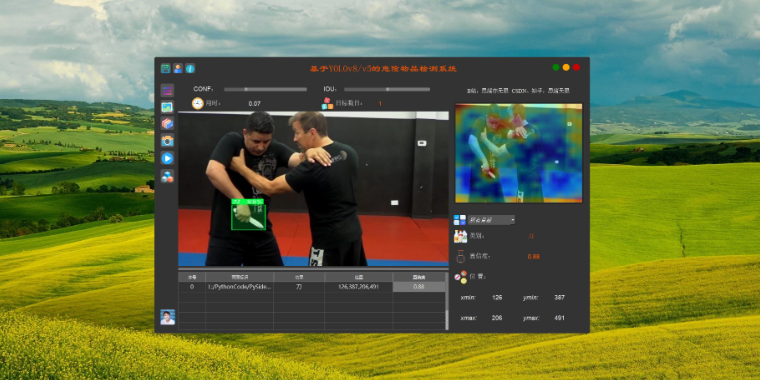Screen dimensions: 760x380
Task: Adjust the IOU threshold slider
Action: (387, 89)
